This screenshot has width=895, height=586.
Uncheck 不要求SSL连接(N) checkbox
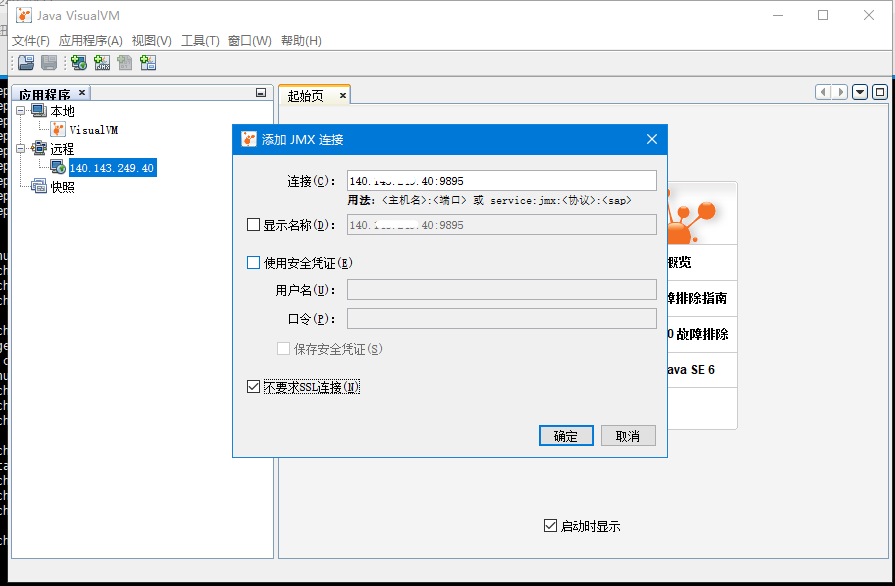[253, 387]
